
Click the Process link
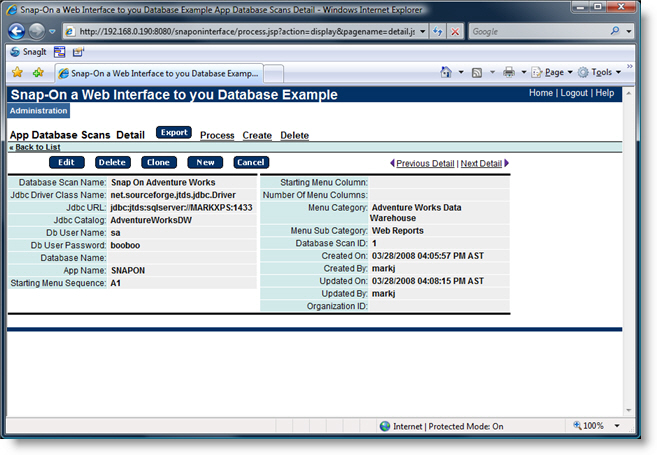tap(217, 135)
